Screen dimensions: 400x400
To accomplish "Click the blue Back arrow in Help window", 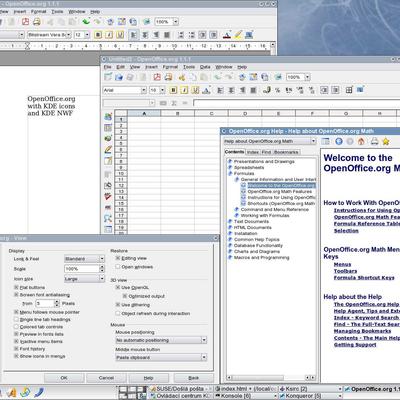I will 339,141.
